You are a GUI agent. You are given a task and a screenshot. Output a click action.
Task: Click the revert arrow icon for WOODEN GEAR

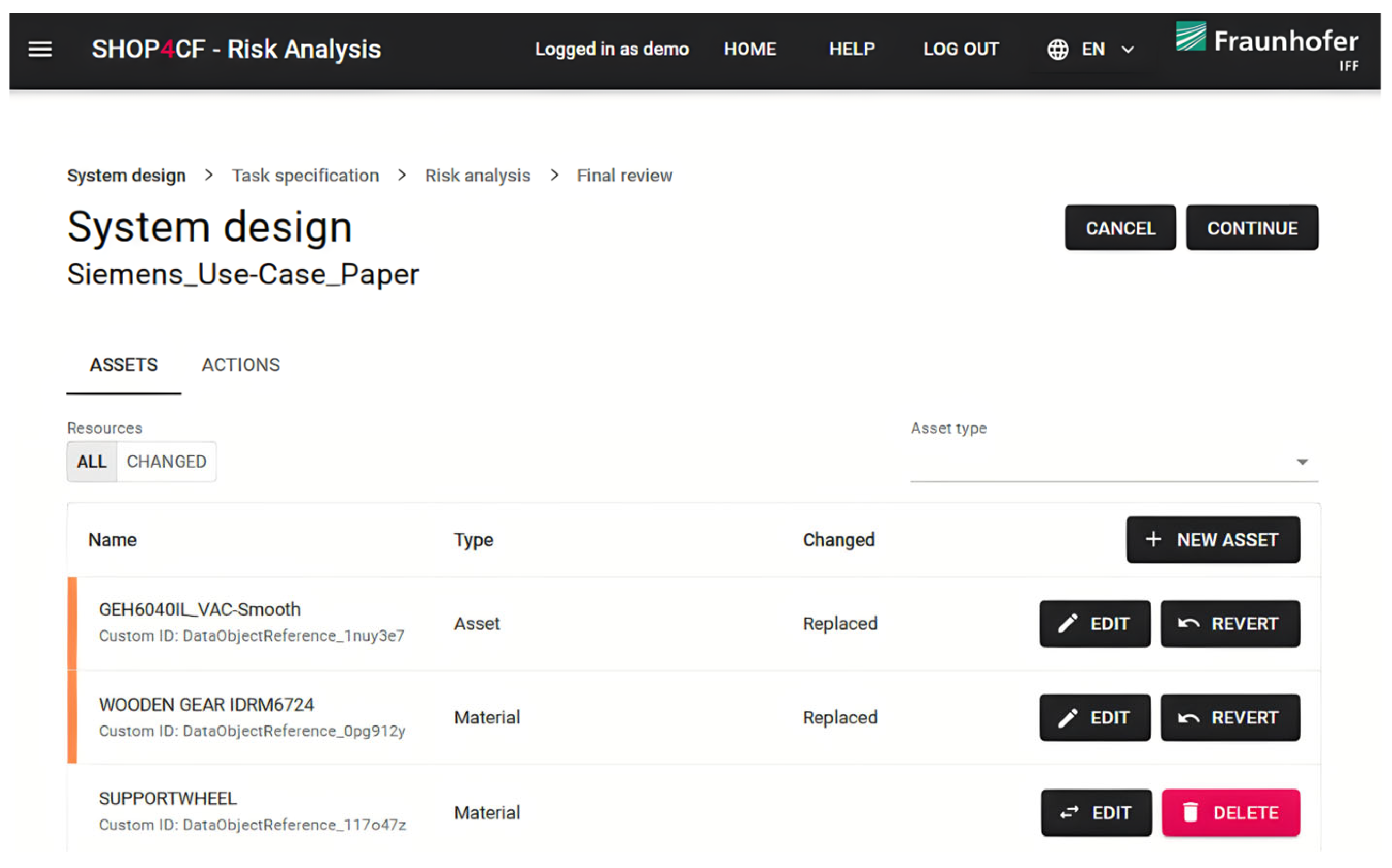pos(1188,718)
